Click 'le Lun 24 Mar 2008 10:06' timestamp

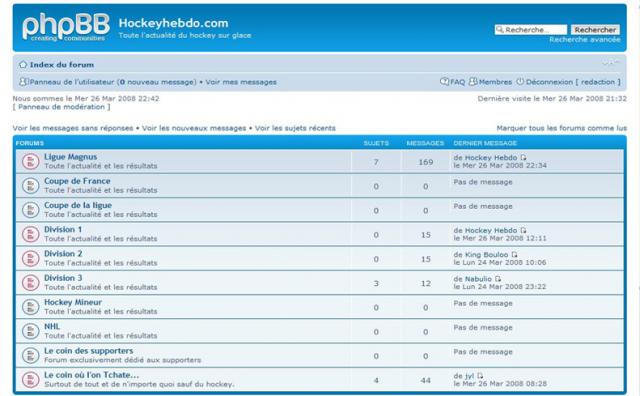click(500, 263)
